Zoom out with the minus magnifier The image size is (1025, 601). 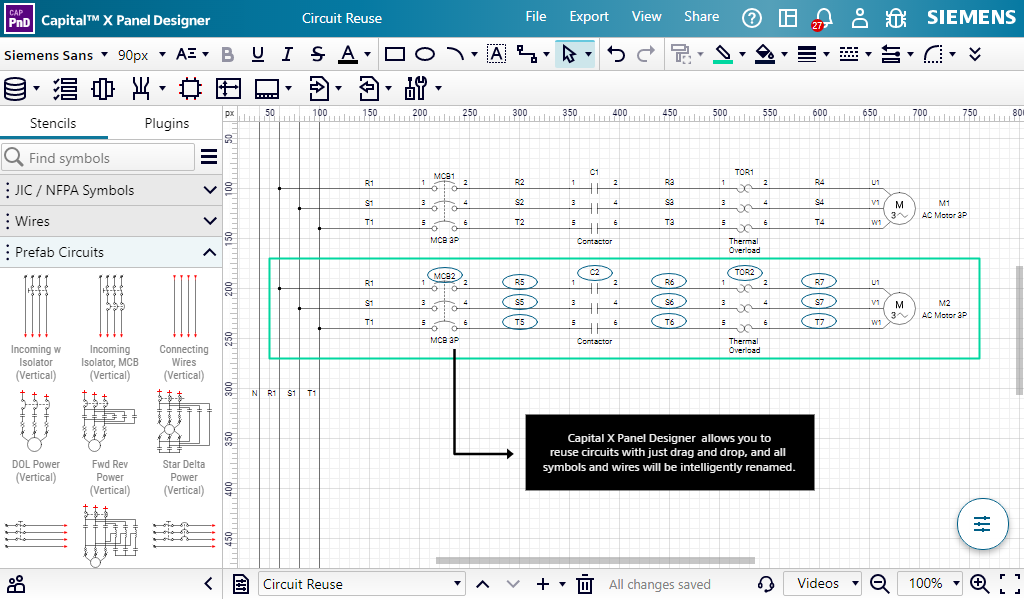880,583
